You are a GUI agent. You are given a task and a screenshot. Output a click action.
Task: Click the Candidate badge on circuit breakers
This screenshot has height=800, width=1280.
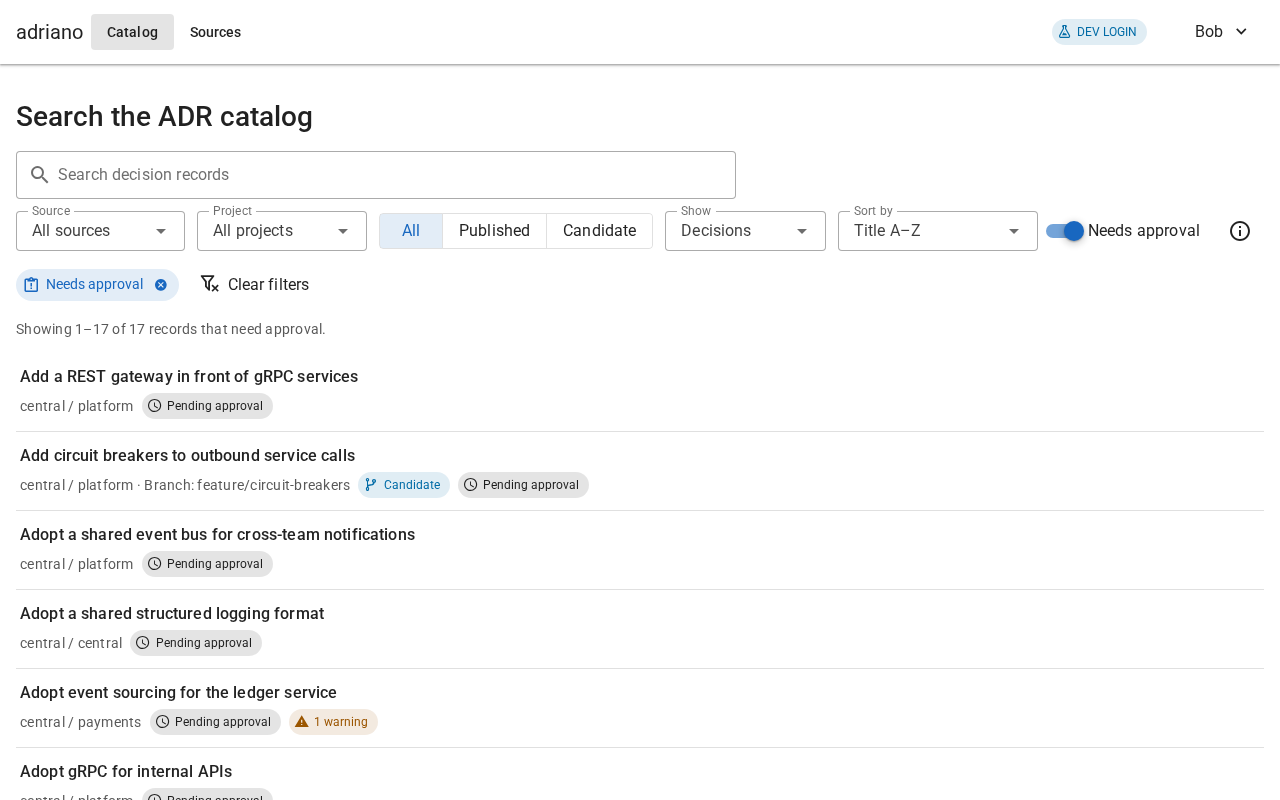coord(404,485)
